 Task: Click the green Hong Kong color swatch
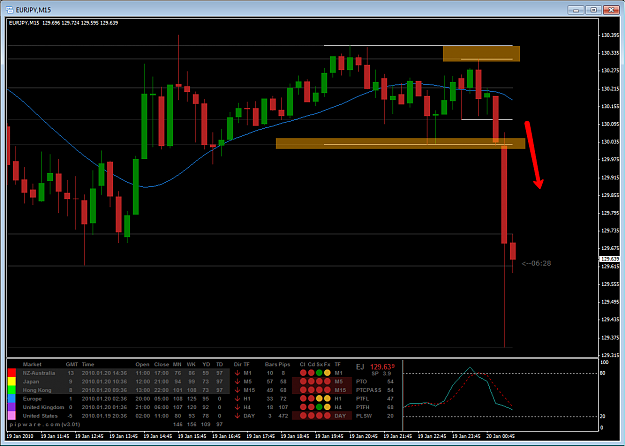(12, 390)
